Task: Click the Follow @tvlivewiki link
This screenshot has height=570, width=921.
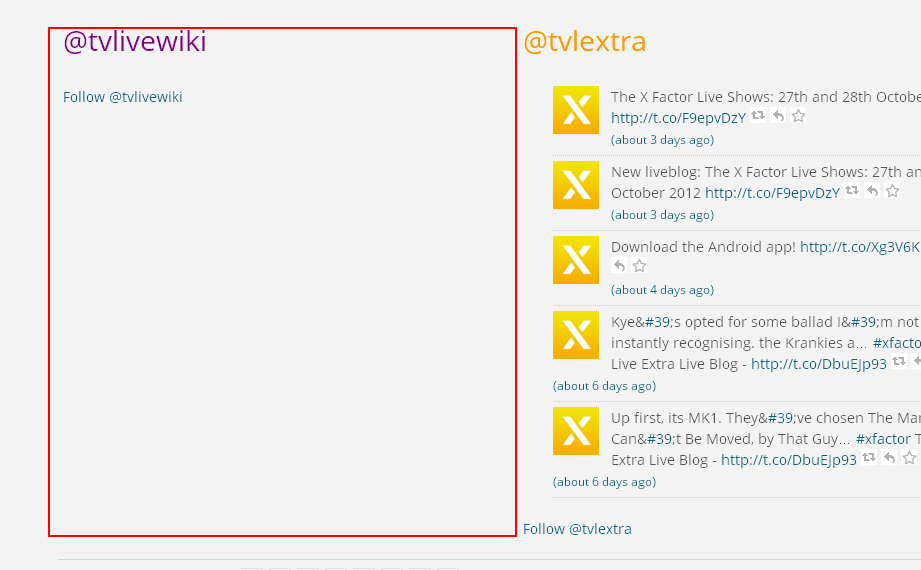Action: (122, 97)
